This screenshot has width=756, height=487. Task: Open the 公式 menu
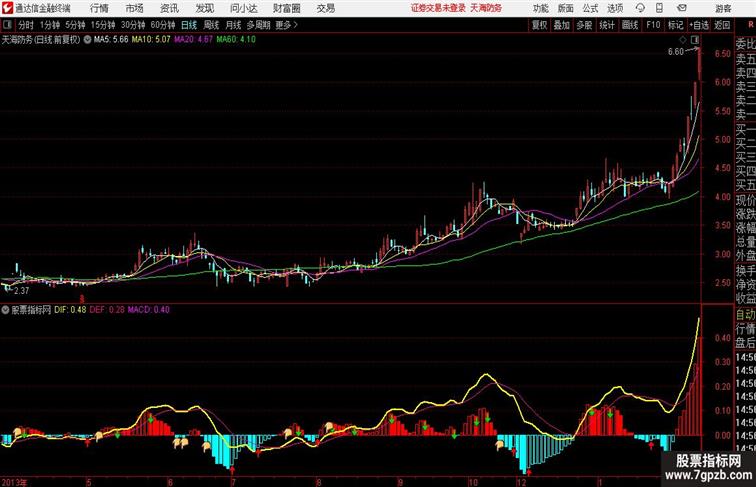click(x=590, y=8)
